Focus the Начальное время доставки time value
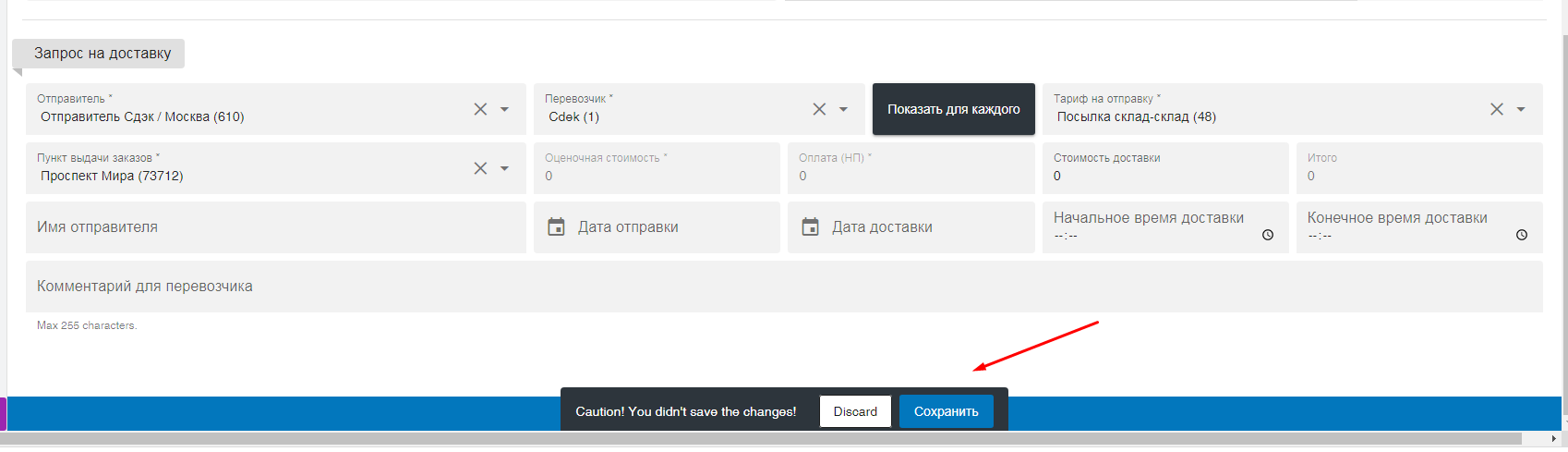Image resolution: width=1568 pixels, height=452 pixels. [1066, 236]
